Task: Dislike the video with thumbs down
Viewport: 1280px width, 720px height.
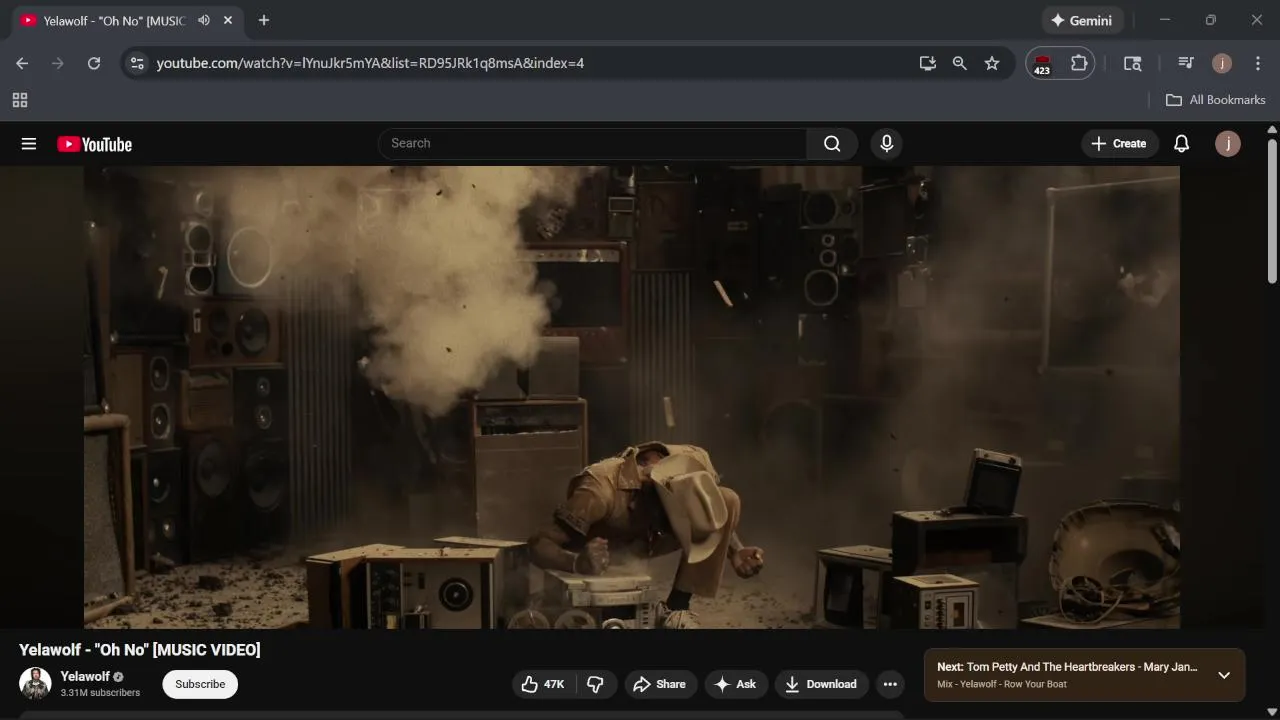Action: coord(595,684)
